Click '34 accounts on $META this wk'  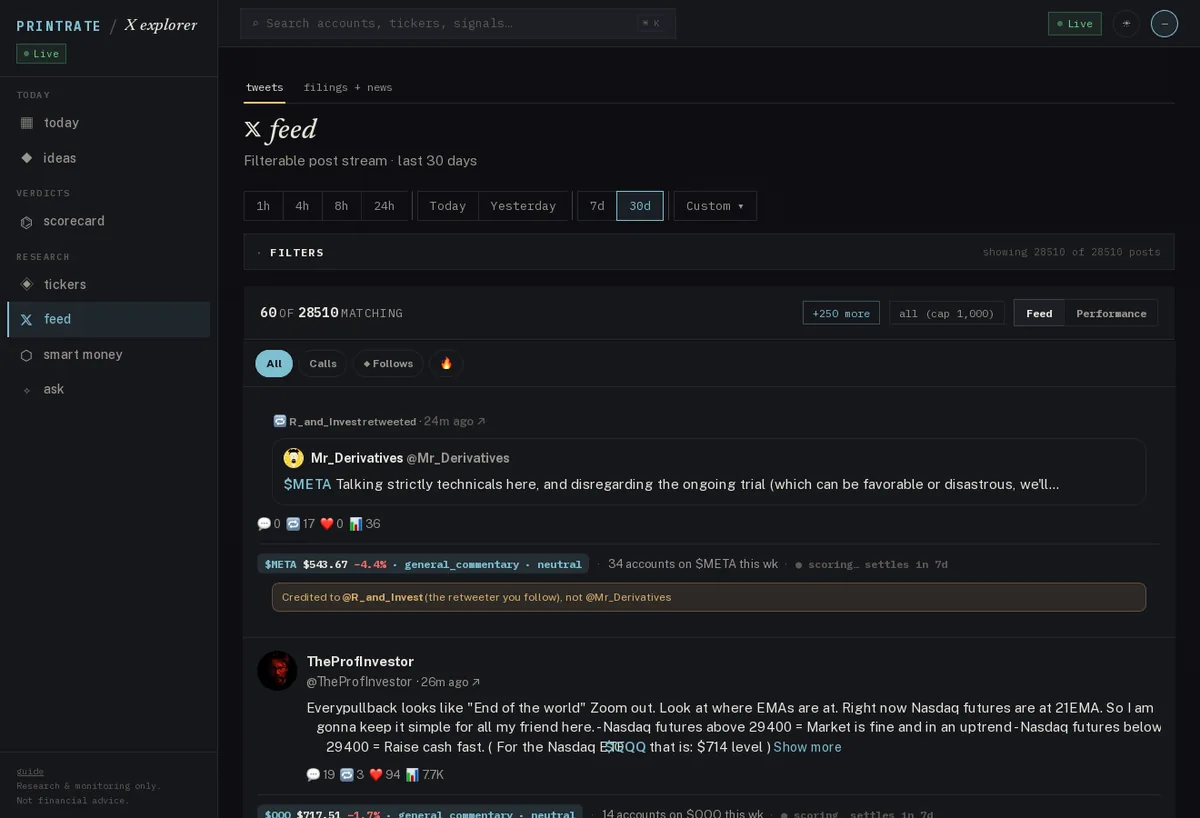[x=693, y=564]
